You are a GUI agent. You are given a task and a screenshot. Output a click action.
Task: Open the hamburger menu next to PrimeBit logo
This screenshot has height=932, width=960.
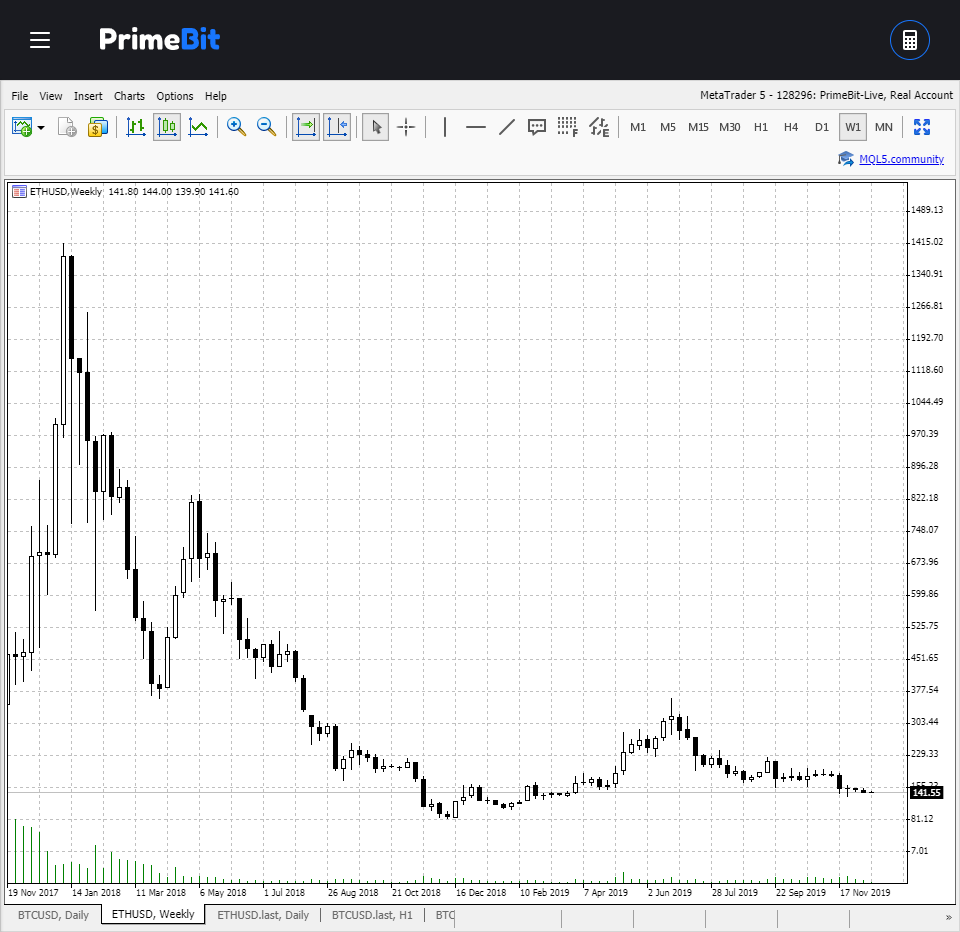tap(40, 40)
